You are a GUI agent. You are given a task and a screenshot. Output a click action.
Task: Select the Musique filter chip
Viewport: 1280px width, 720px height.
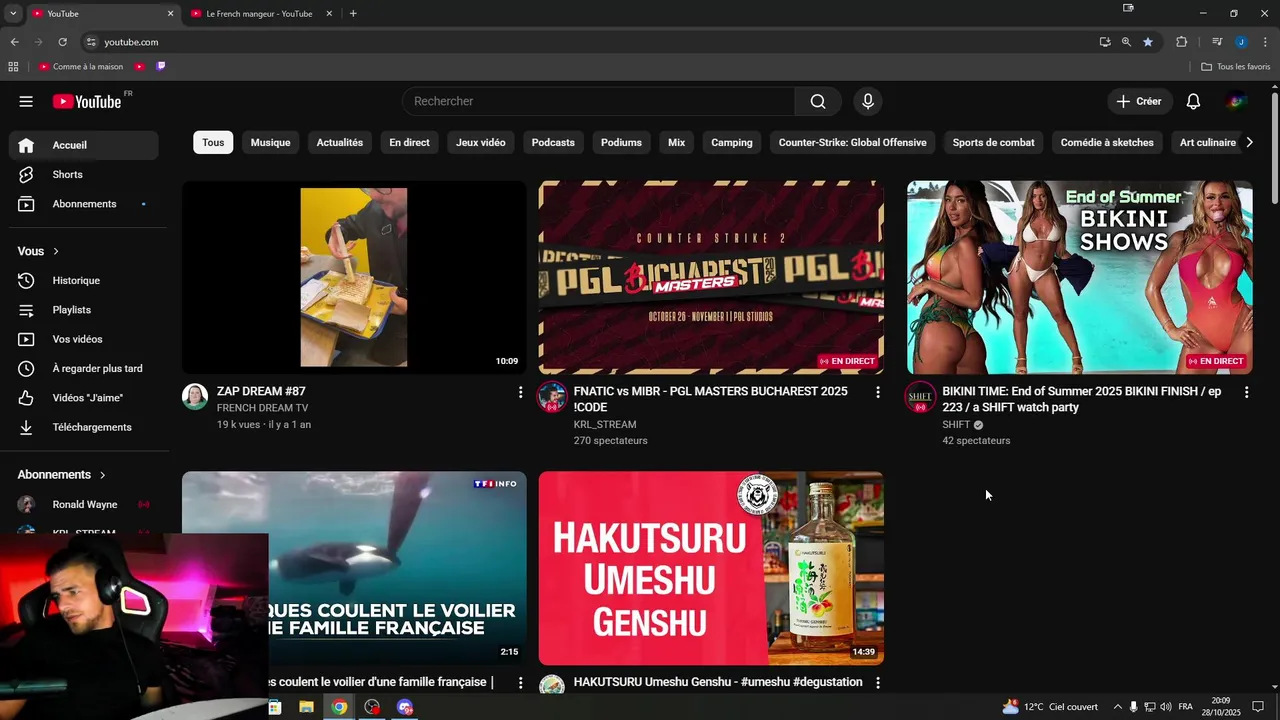[x=270, y=143]
